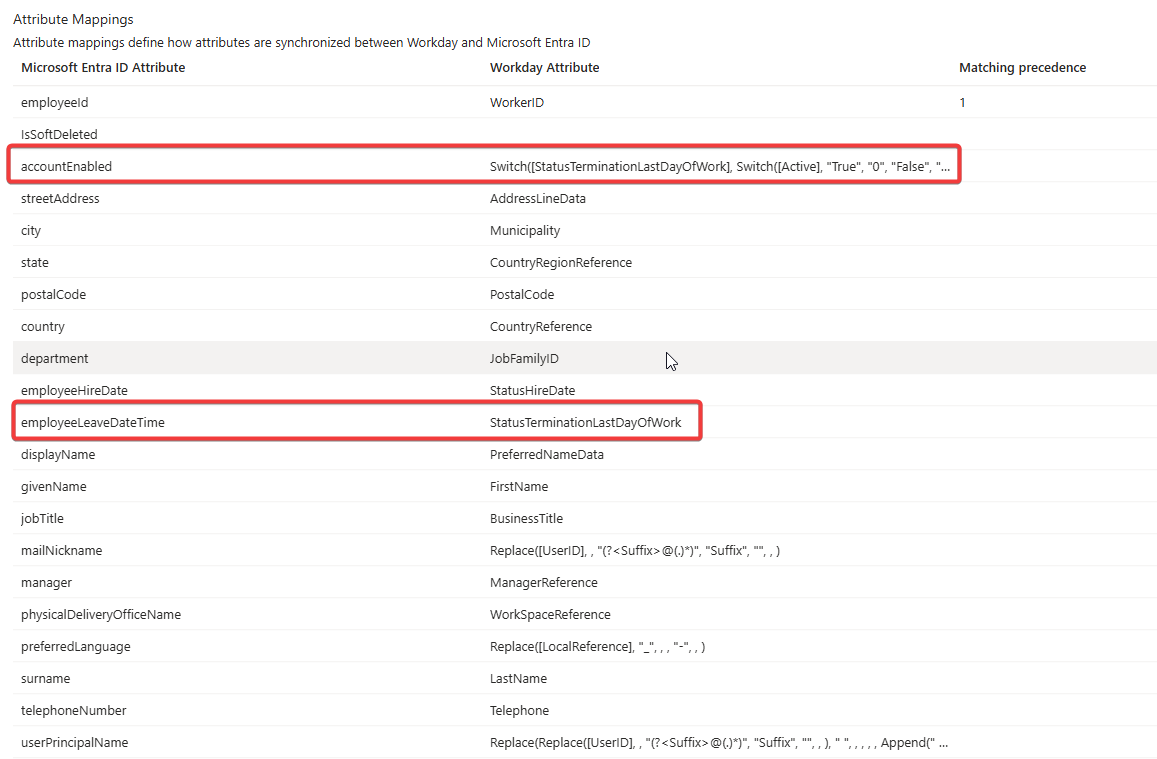
Task: Open the jobTitle attribute mapping
Action: pyautogui.click(x=42, y=519)
